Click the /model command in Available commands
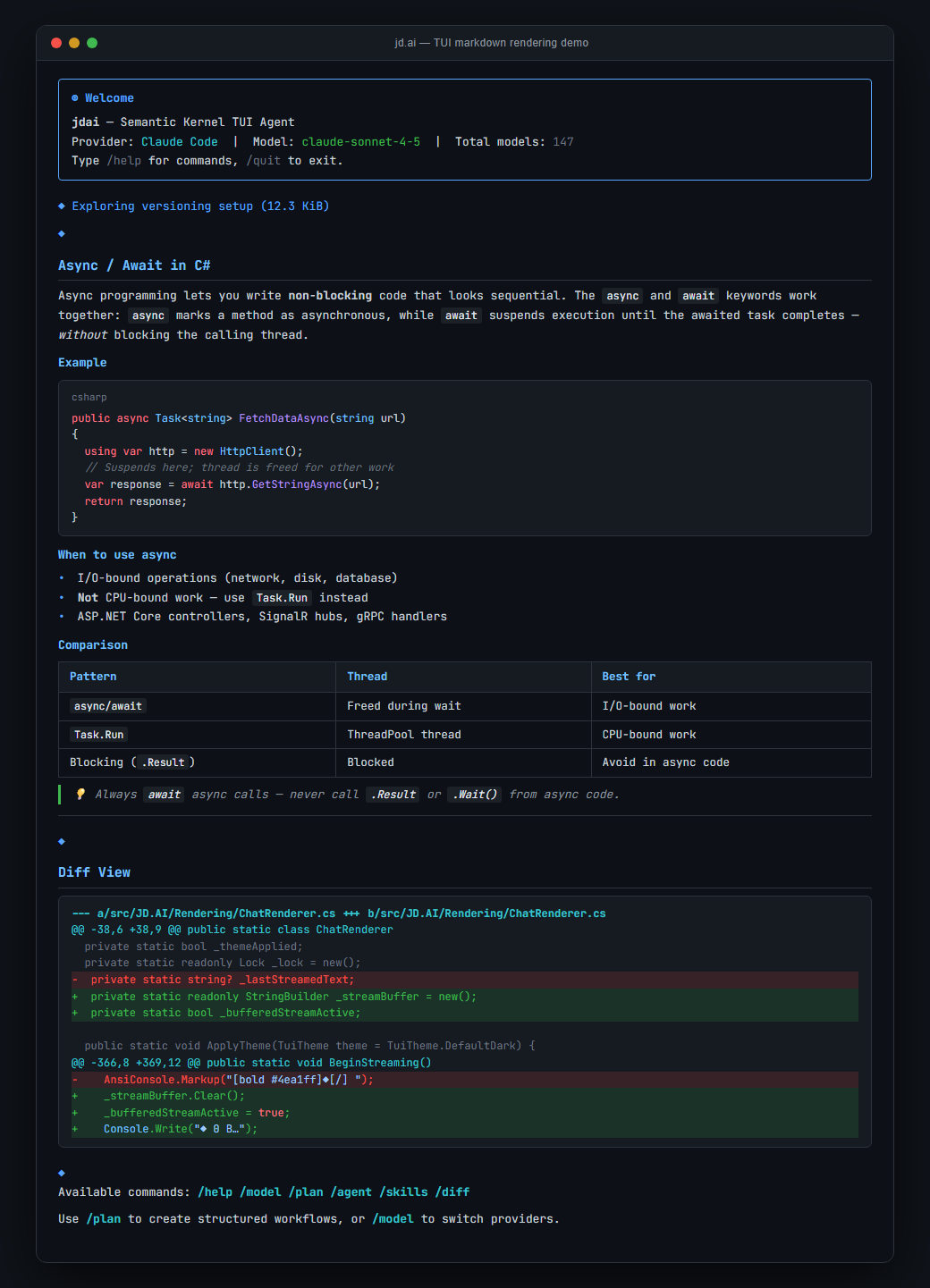The image size is (930, 1288). 260,1192
